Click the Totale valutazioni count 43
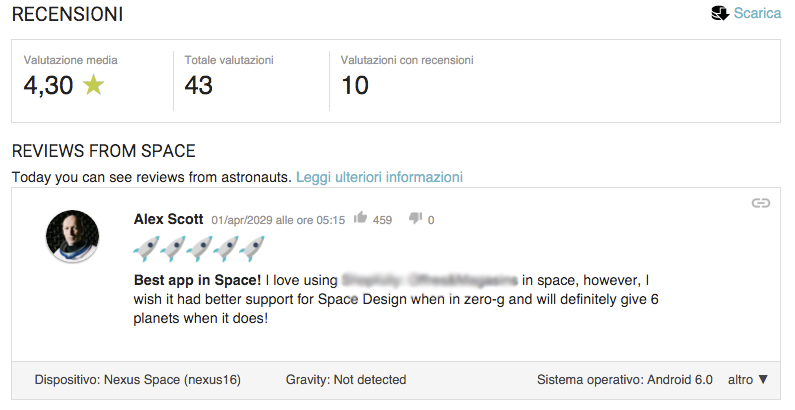The height and width of the screenshot is (410, 795). [199, 86]
